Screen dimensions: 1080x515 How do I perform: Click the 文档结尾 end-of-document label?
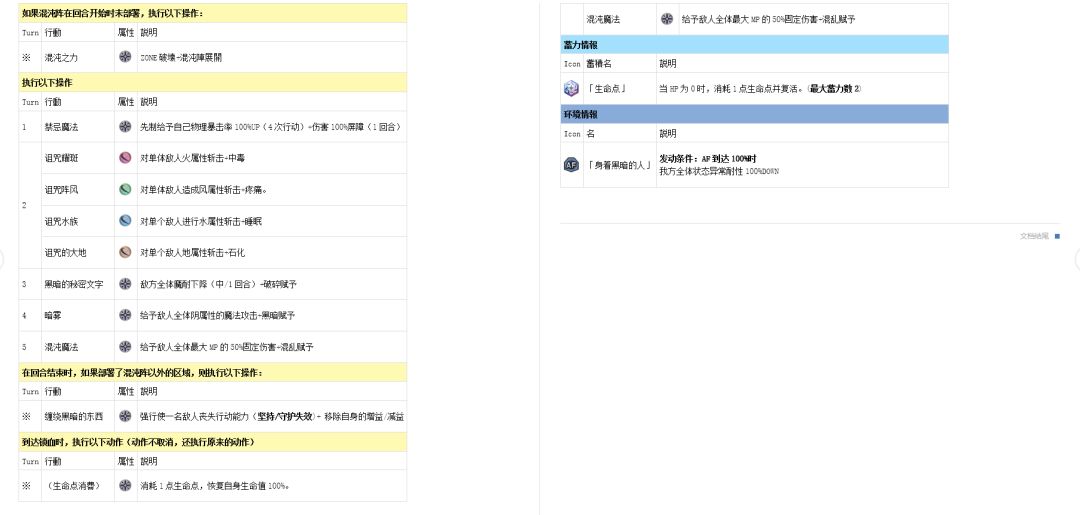(x=1034, y=236)
